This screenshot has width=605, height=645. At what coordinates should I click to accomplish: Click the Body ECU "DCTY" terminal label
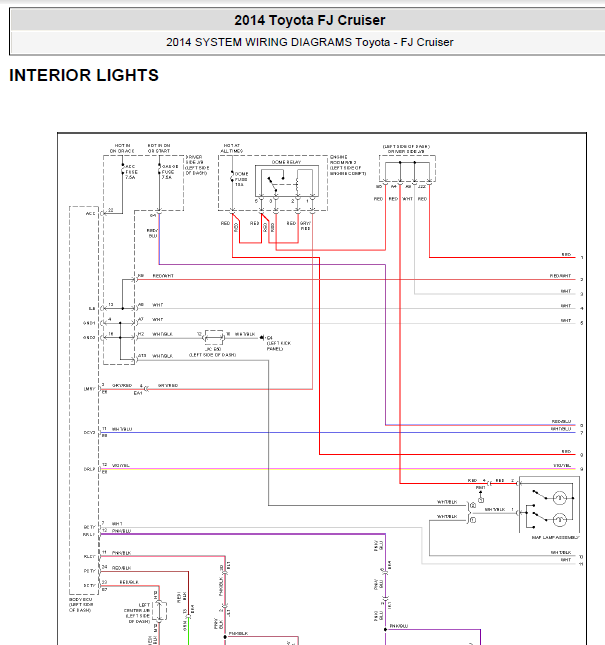tap(90, 585)
